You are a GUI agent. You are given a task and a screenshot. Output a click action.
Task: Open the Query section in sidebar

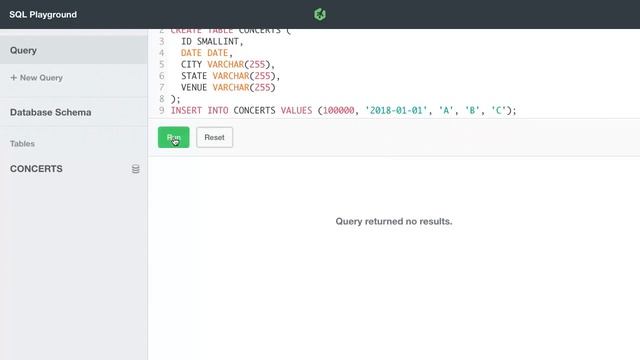tap(73, 50)
